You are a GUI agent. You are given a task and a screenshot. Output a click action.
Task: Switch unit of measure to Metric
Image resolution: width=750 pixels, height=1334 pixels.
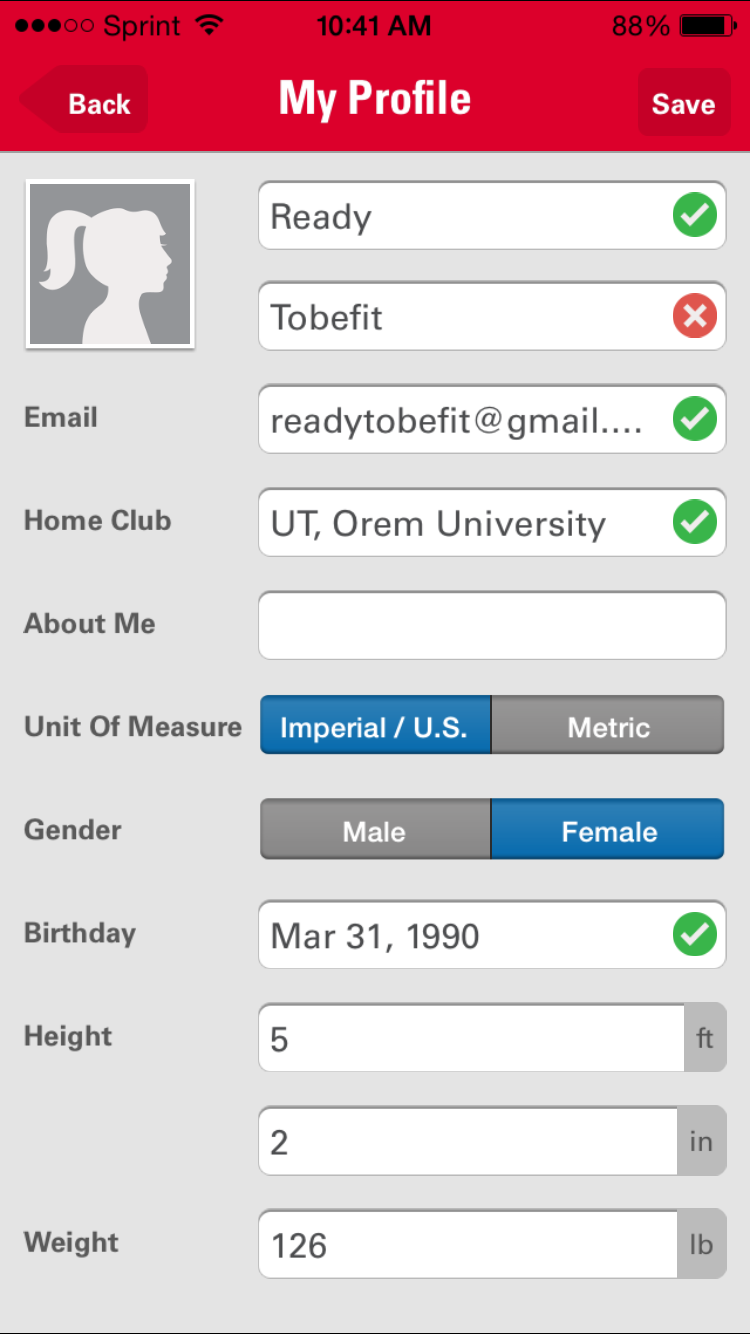click(608, 726)
